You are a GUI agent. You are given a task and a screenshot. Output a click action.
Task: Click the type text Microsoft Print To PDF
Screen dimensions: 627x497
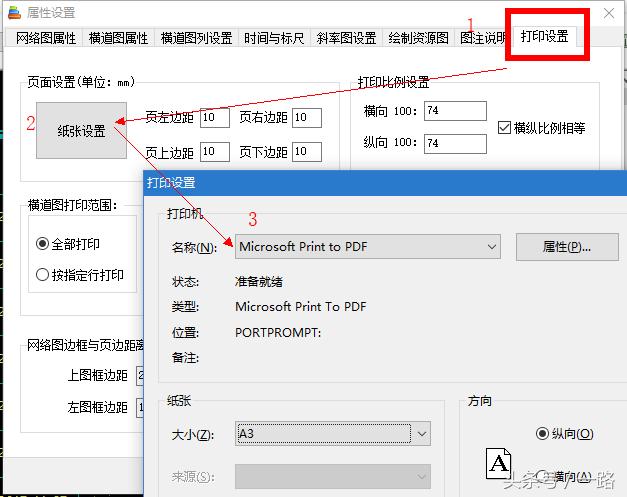(x=301, y=307)
